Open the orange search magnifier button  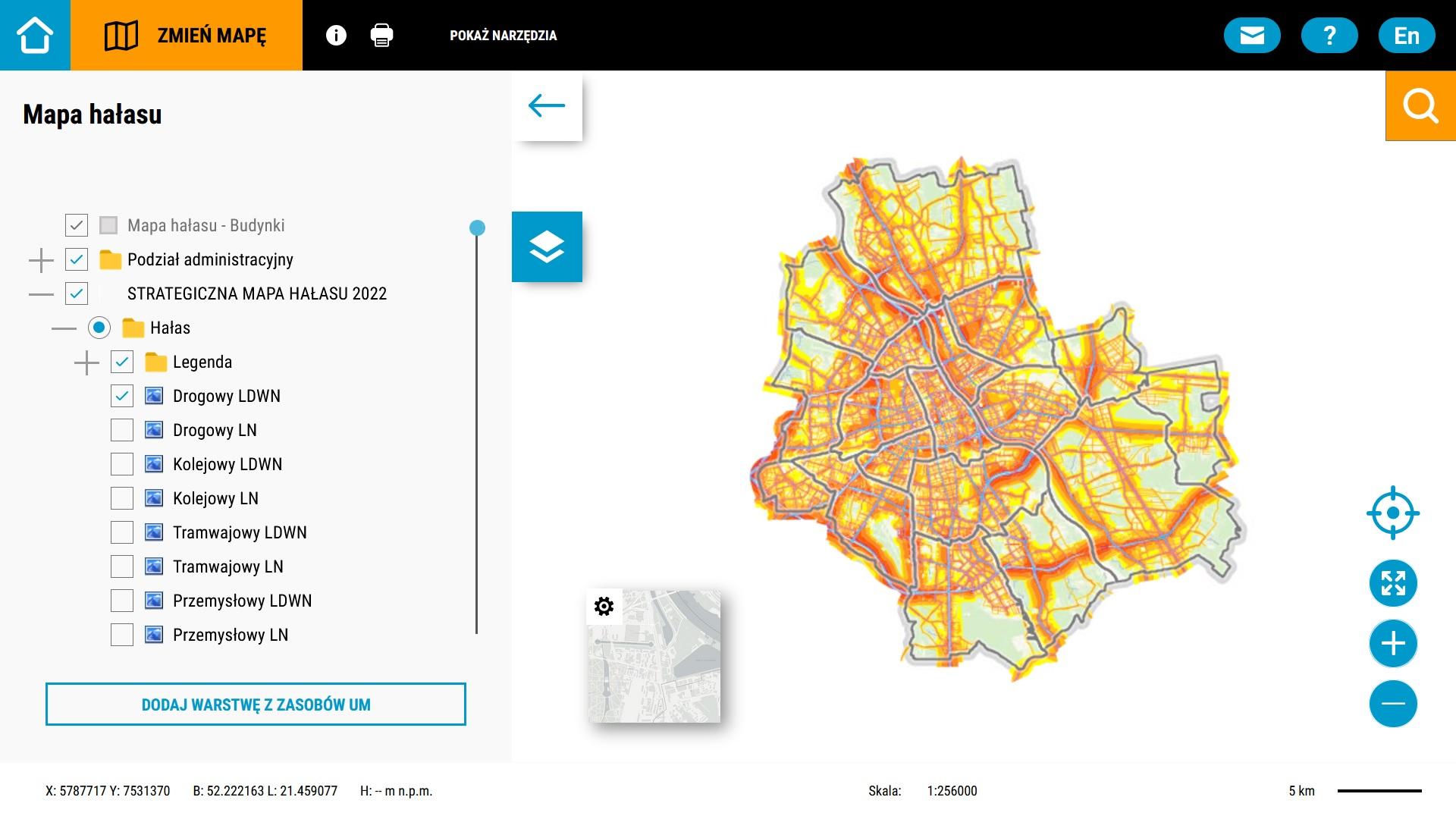[1420, 106]
